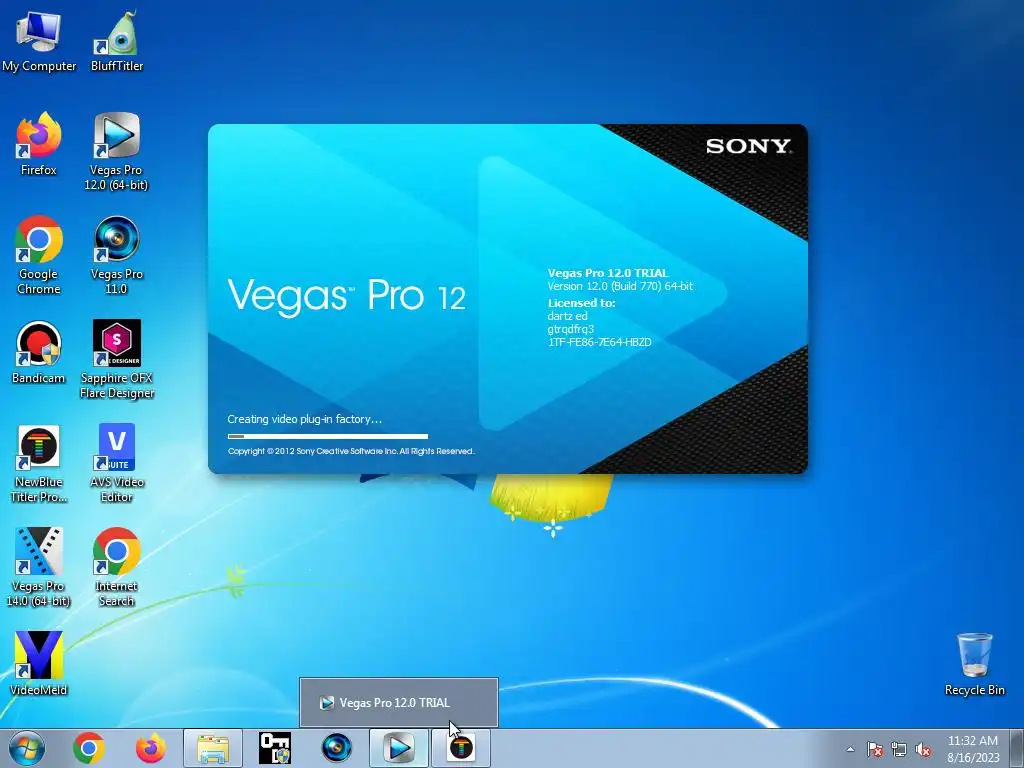Click the Vegas Pro 12 splash logo text

pyautogui.click(x=347, y=297)
